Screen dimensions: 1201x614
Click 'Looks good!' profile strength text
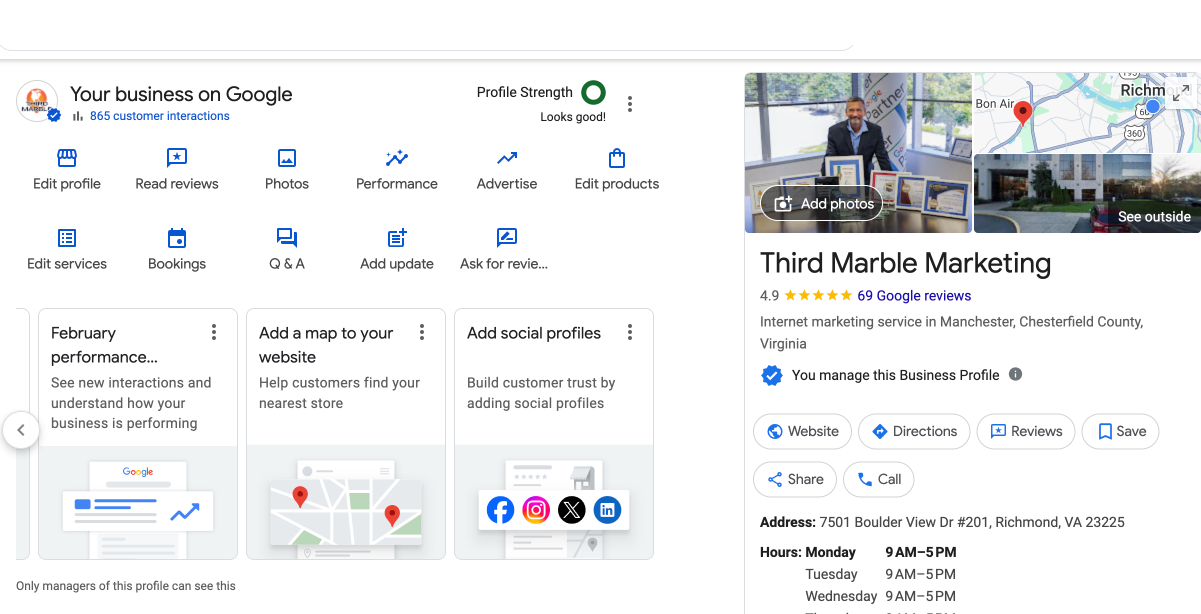coord(573,117)
